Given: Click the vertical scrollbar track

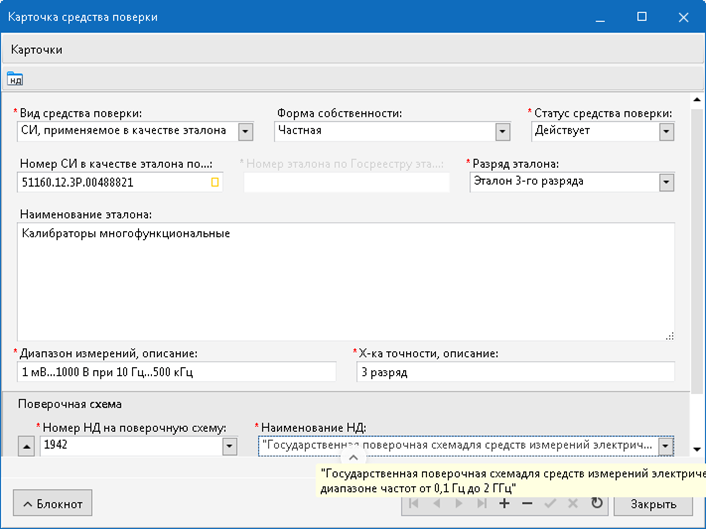Looking at the screenshot, I should coord(697,275).
